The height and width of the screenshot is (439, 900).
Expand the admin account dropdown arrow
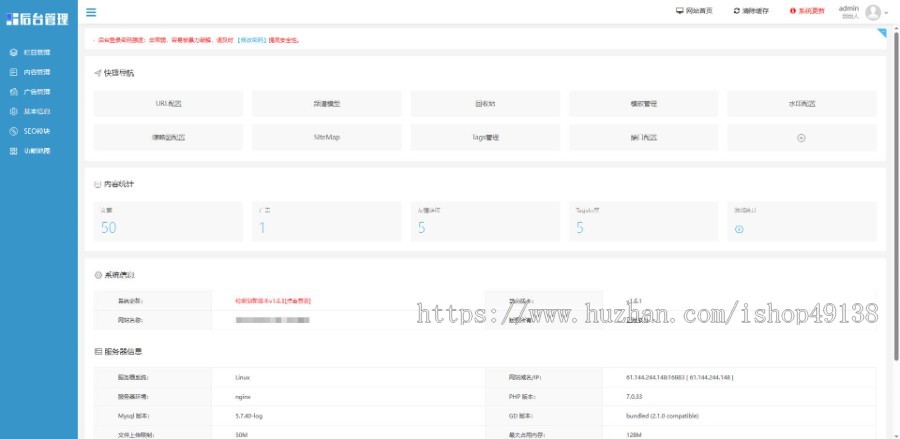886,13
